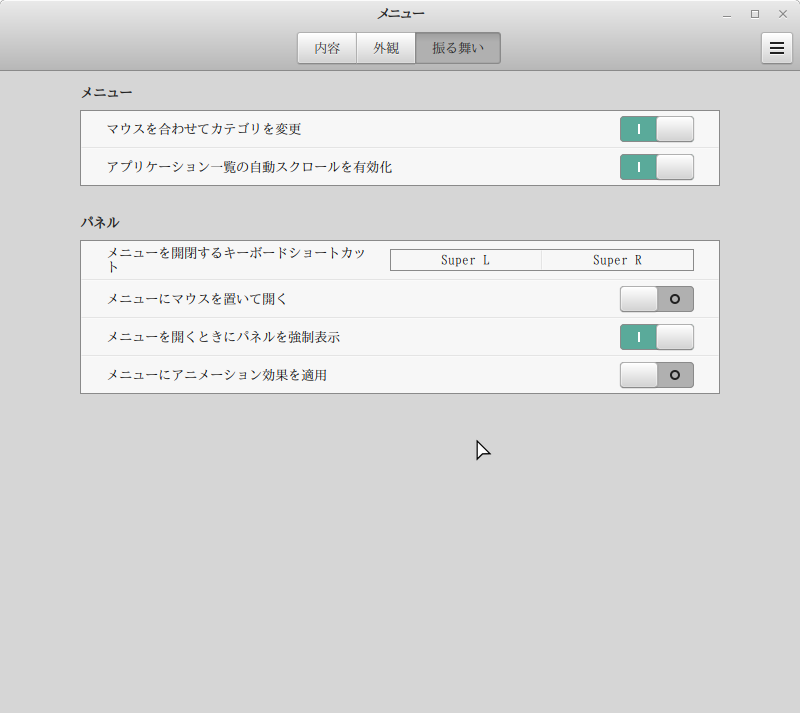Viewport: 800px width, 713px height.
Task: Switch to the 外観 tab
Action: [x=386, y=48]
